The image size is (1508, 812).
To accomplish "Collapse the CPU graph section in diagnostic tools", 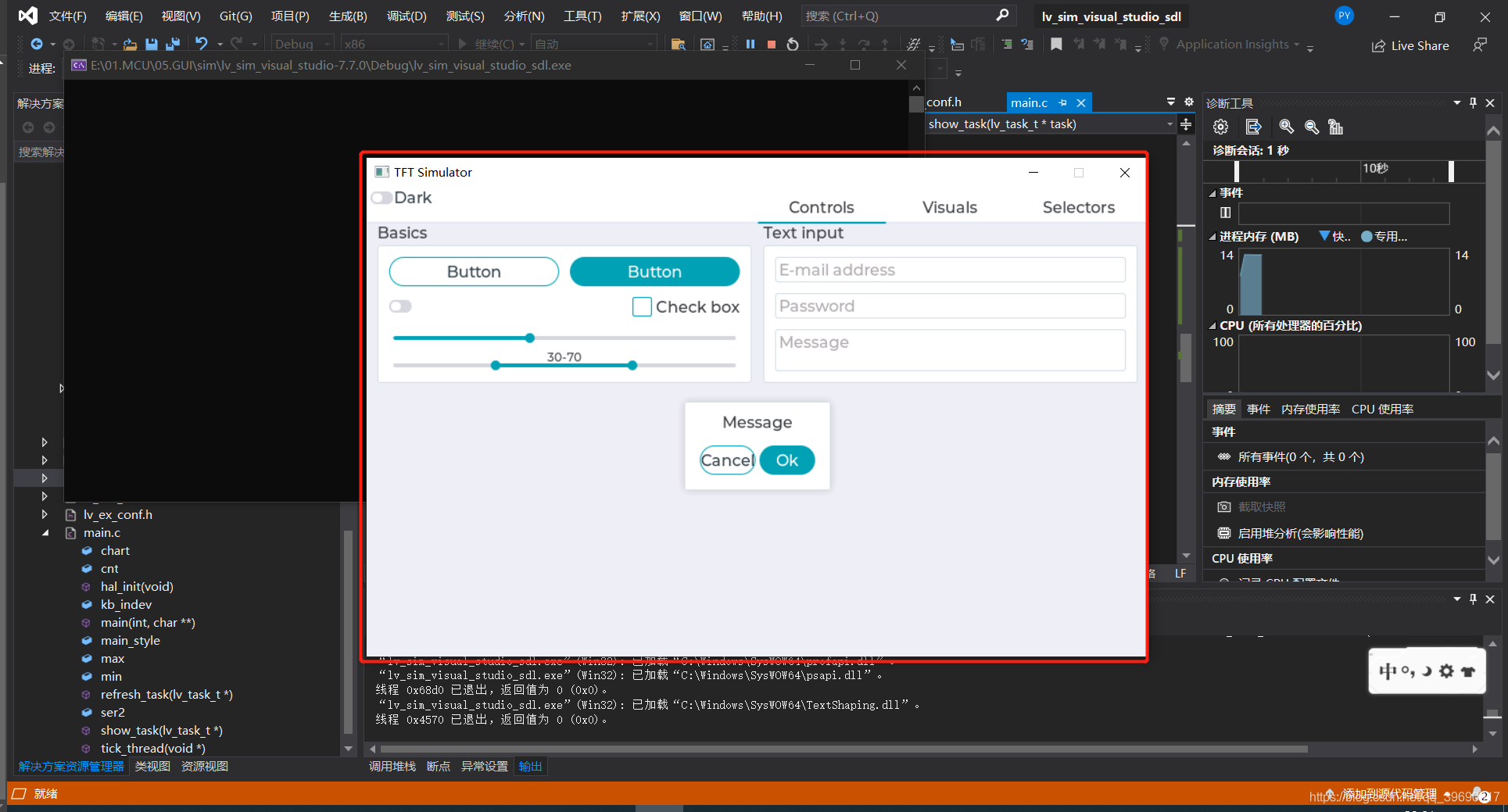I will [x=1212, y=326].
